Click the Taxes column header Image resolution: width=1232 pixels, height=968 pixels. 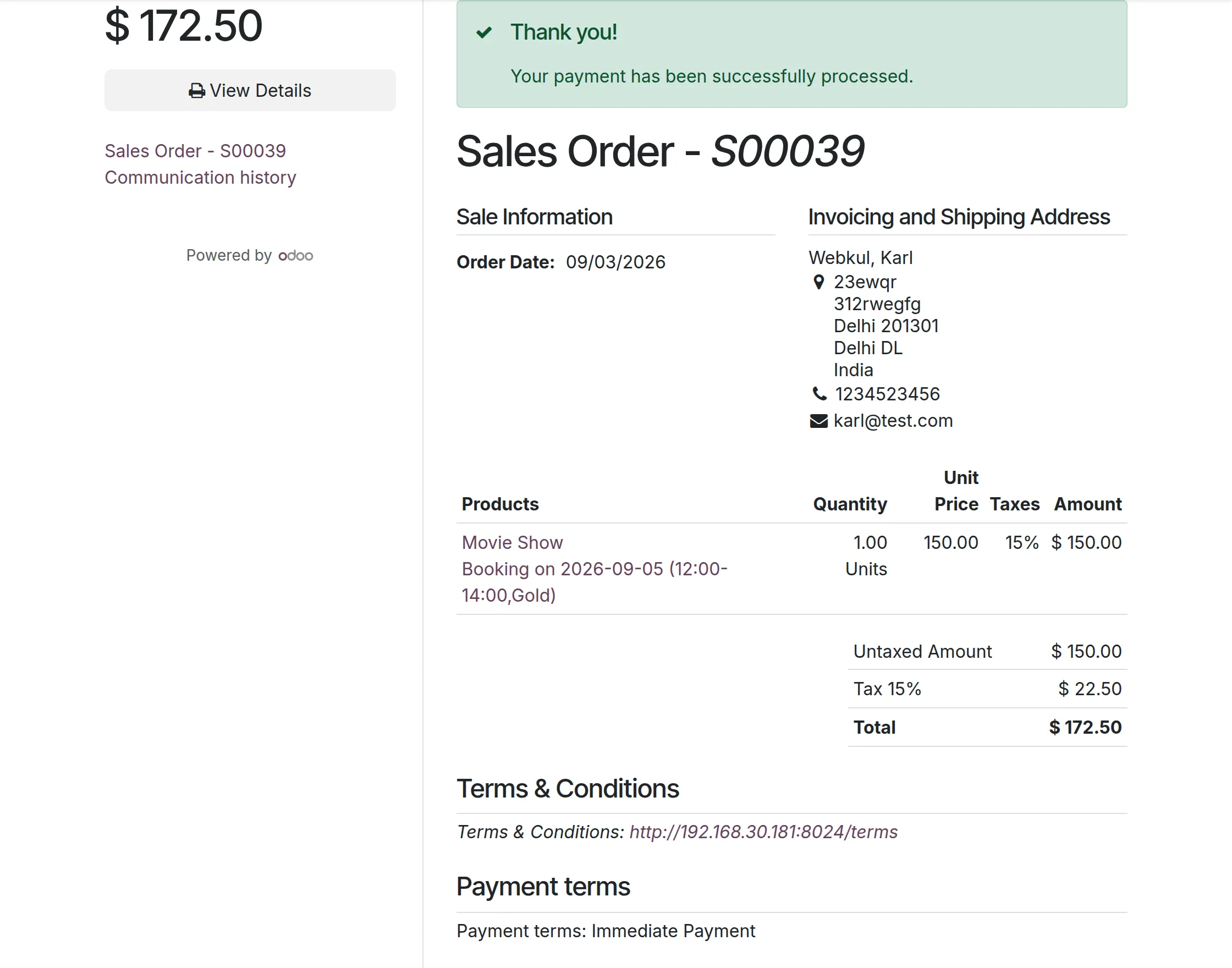pyautogui.click(x=1014, y=504)
